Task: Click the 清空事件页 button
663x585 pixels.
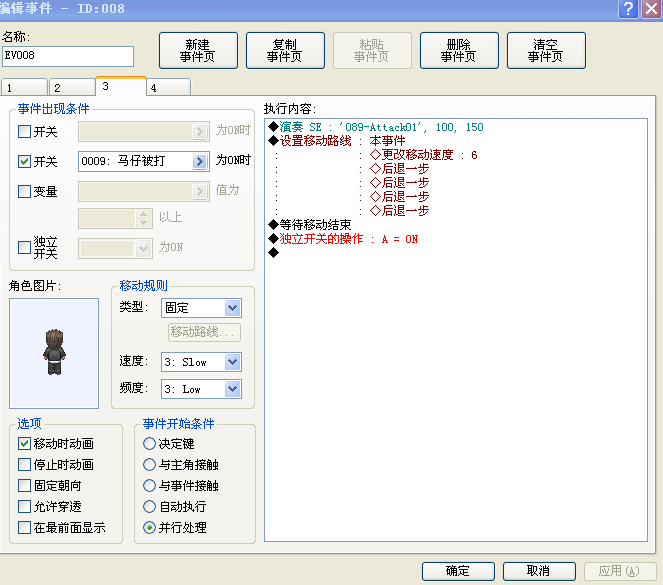Action: [546, 50]
